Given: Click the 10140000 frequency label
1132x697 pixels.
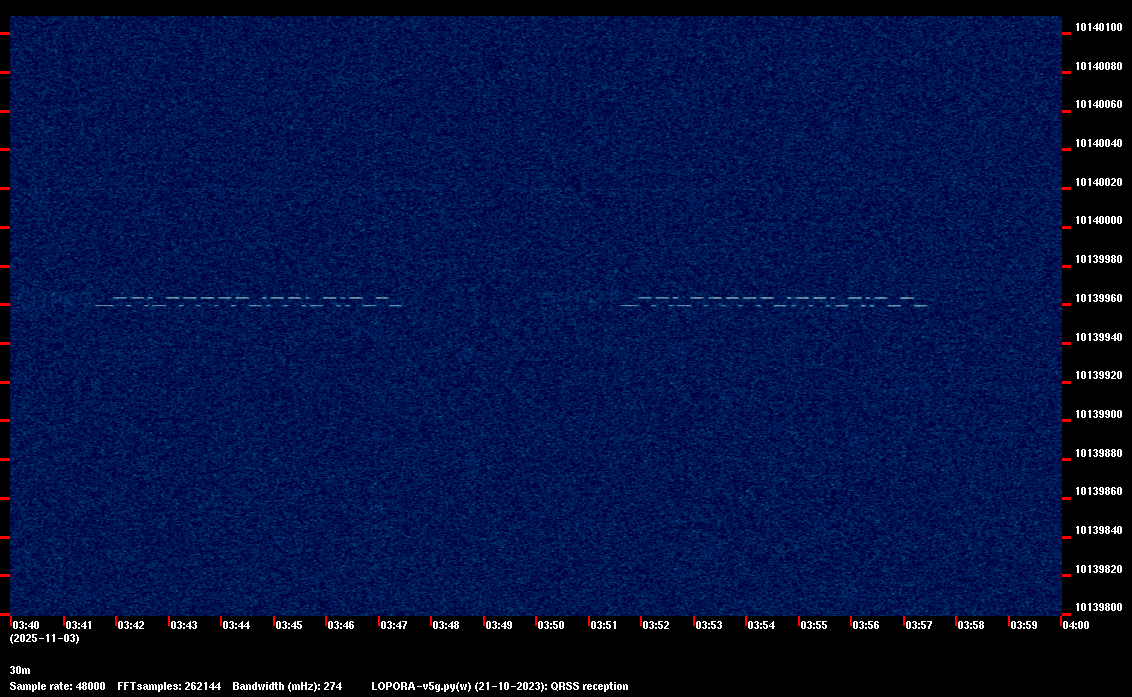Looking at the screenshot, I should (x=1099, y=221).
